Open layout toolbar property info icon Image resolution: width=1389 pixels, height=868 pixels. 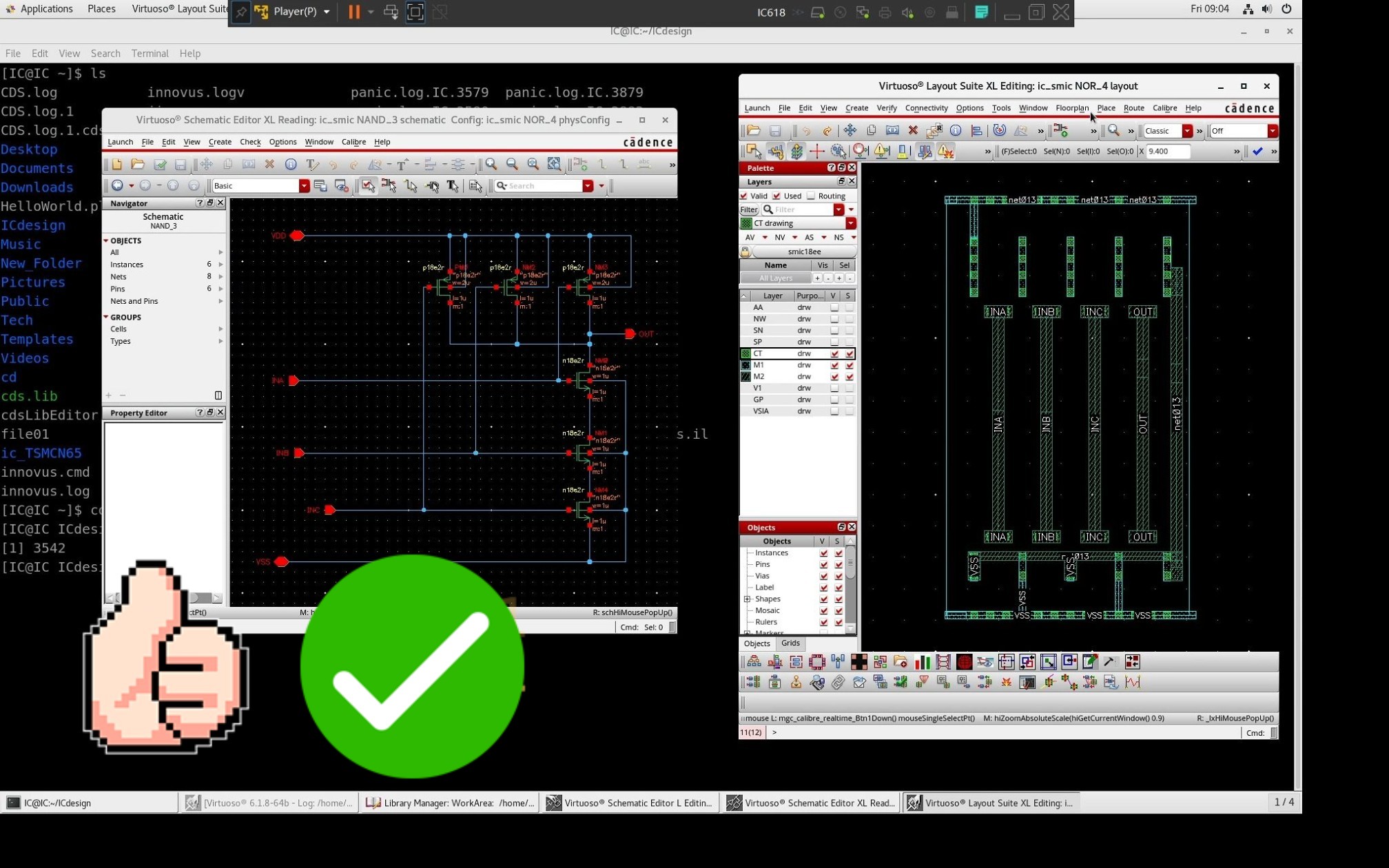tap(956, 131)
